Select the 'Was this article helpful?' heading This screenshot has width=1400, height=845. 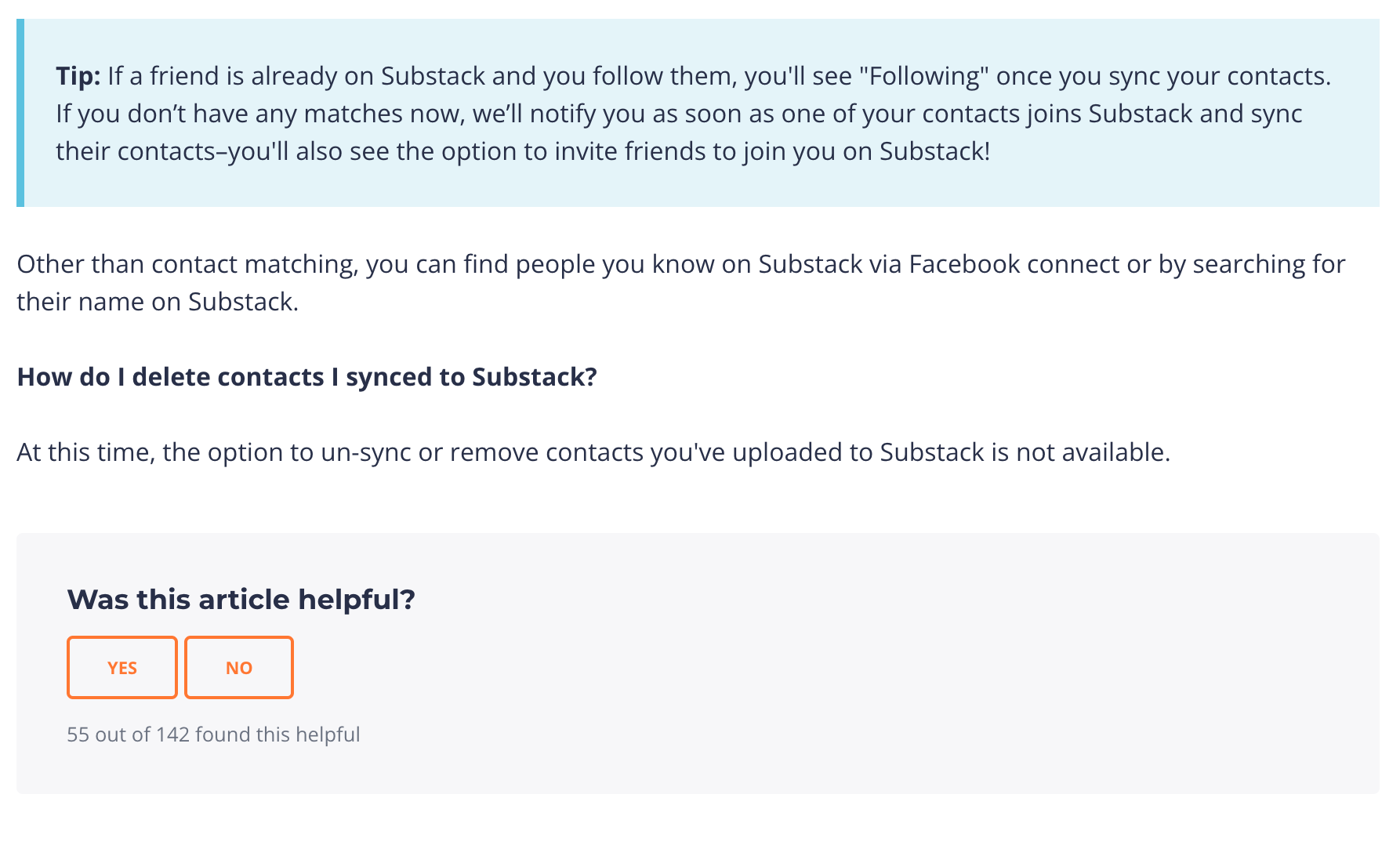tap(241, 599)
